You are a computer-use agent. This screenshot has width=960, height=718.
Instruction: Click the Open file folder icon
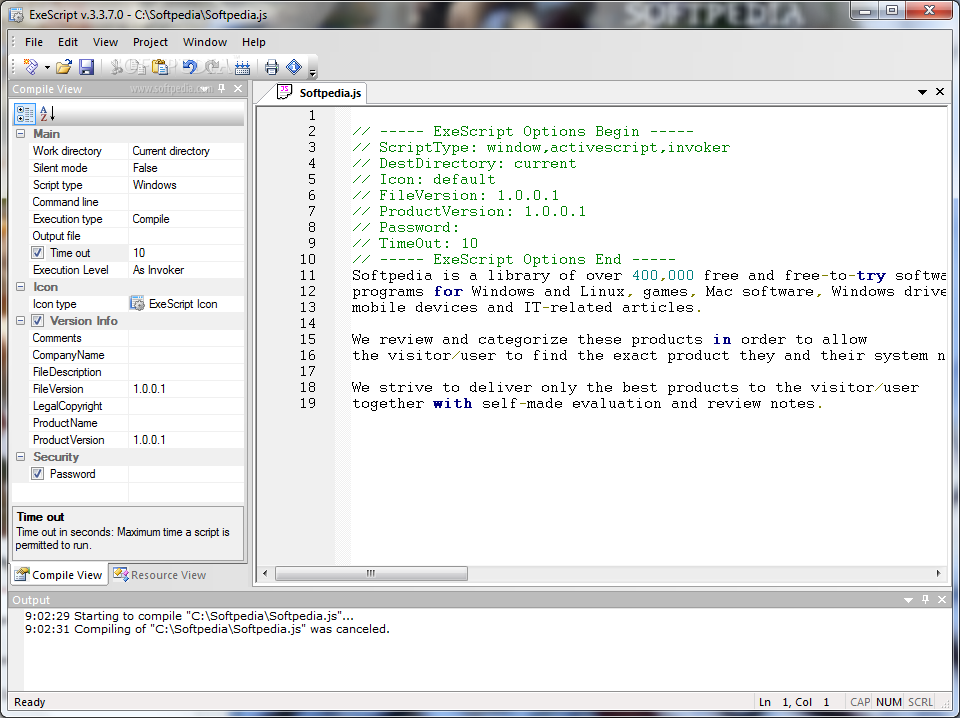point(64,67)
